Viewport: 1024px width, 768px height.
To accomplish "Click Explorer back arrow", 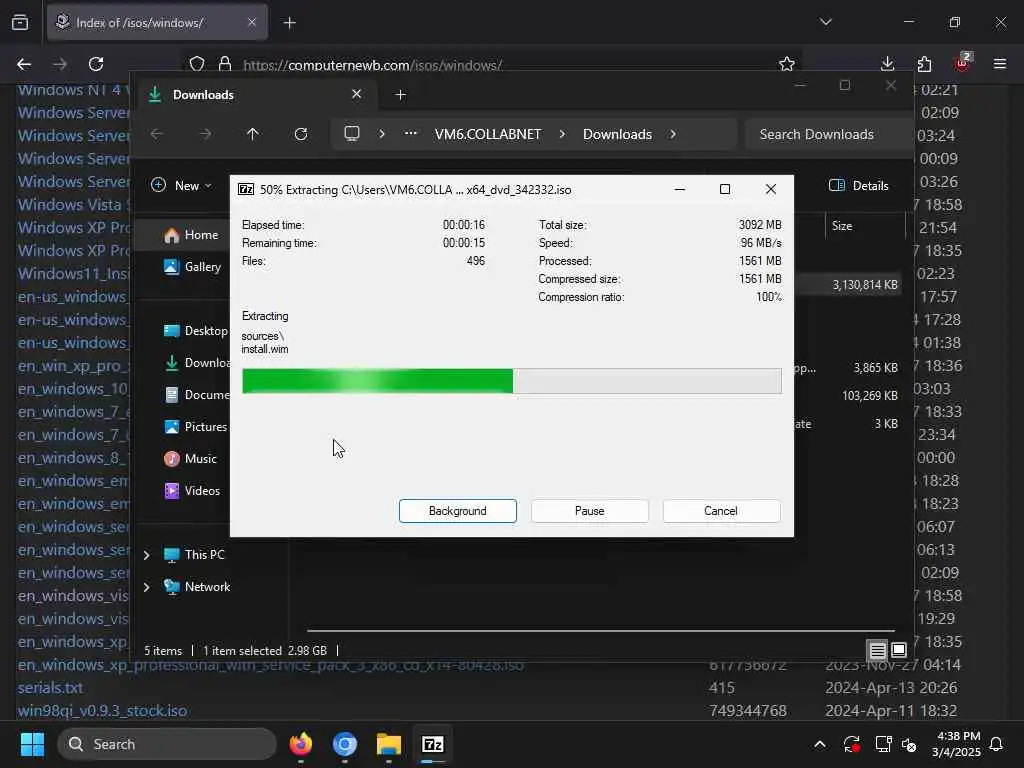I will 157,134.
